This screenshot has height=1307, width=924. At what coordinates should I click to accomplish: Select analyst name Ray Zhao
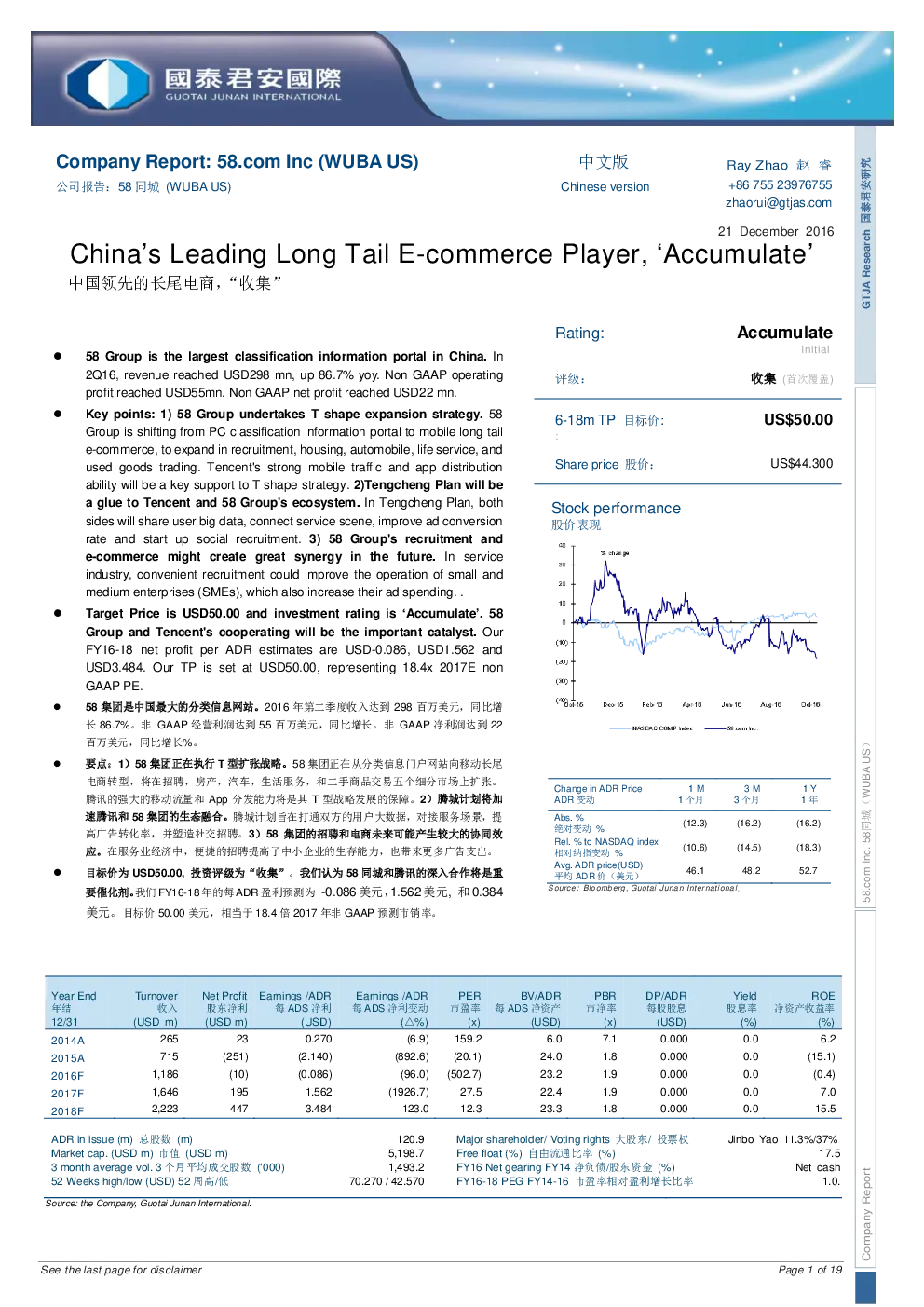point(757,165)
